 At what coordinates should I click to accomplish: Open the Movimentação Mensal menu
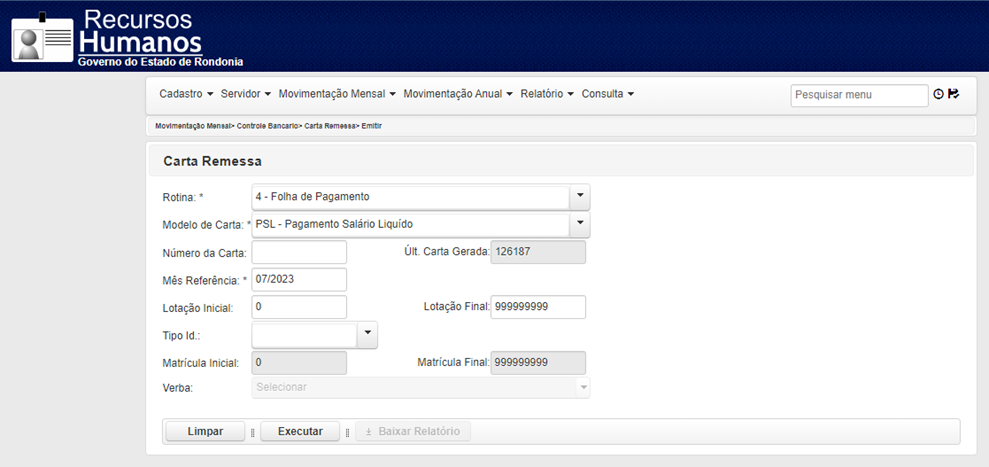click(337, 94)
